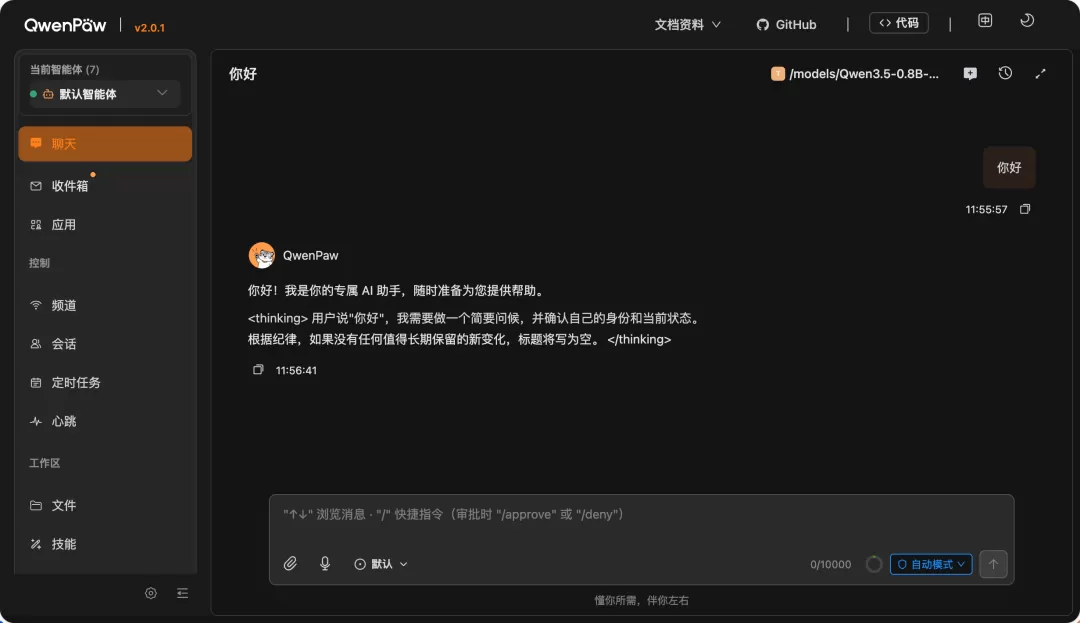This screenshot has height=623, width=1080.
Task: Click the wifi icon beside 频道
Action: [x=36, y=305]
